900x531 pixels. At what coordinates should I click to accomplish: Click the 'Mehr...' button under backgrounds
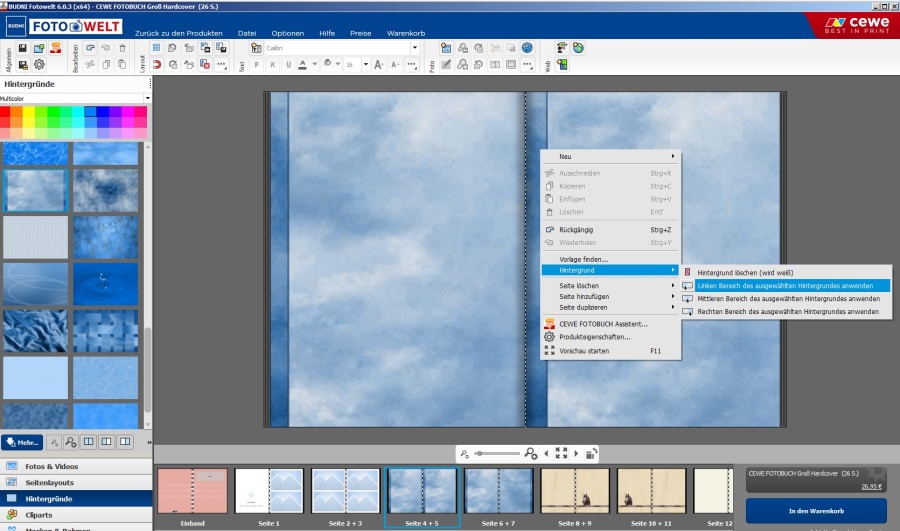[x=22, y=441]
